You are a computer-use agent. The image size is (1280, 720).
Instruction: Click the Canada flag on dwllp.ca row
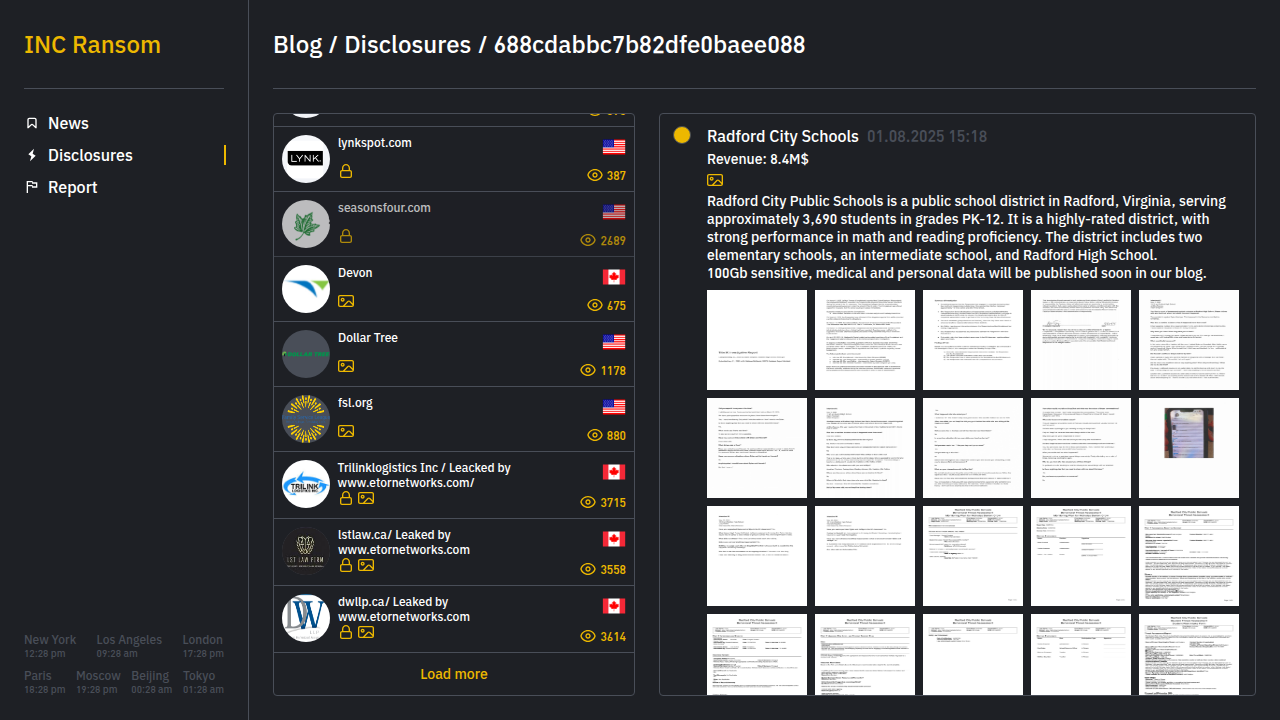click(x=614, y=606)
